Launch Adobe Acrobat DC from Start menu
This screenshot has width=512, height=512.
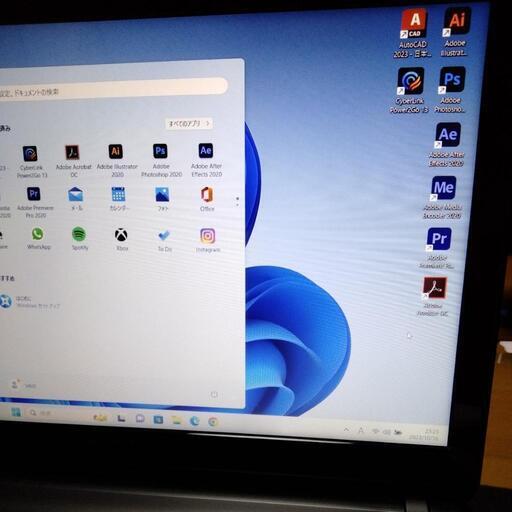point(73,161)
